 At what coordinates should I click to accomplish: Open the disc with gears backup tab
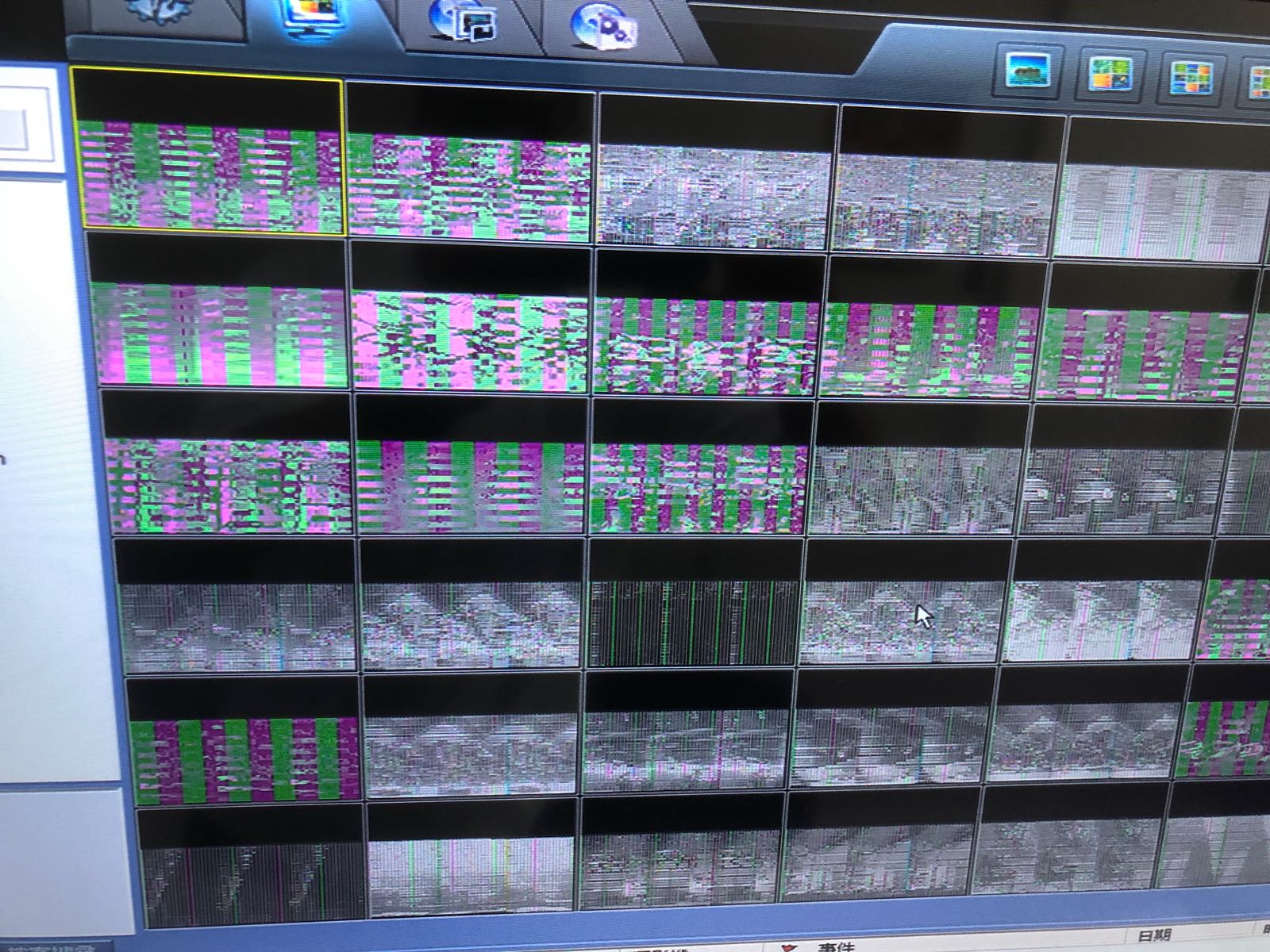coord(605,26)
